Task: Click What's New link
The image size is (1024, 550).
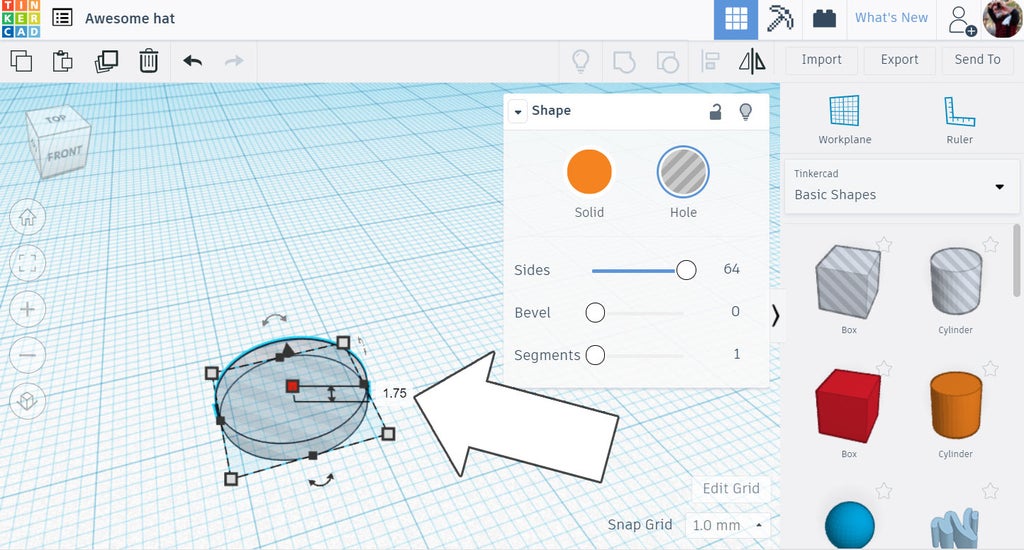Action: point(891,18)
